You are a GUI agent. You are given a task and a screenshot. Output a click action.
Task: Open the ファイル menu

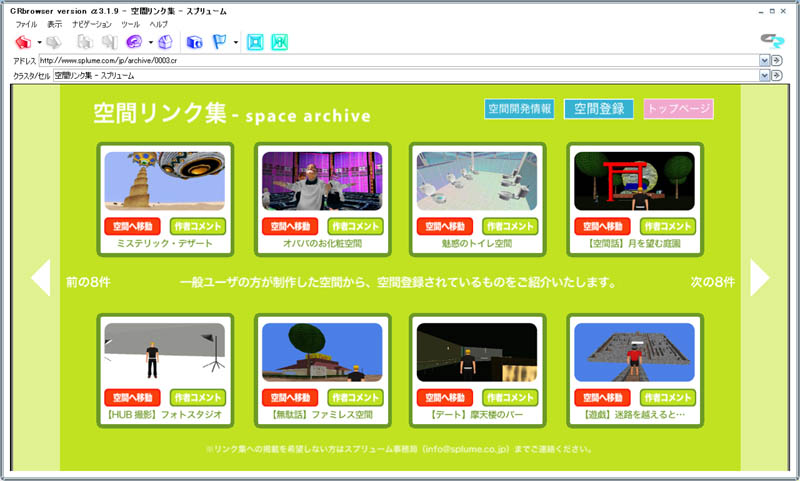[x=26, y=24]
